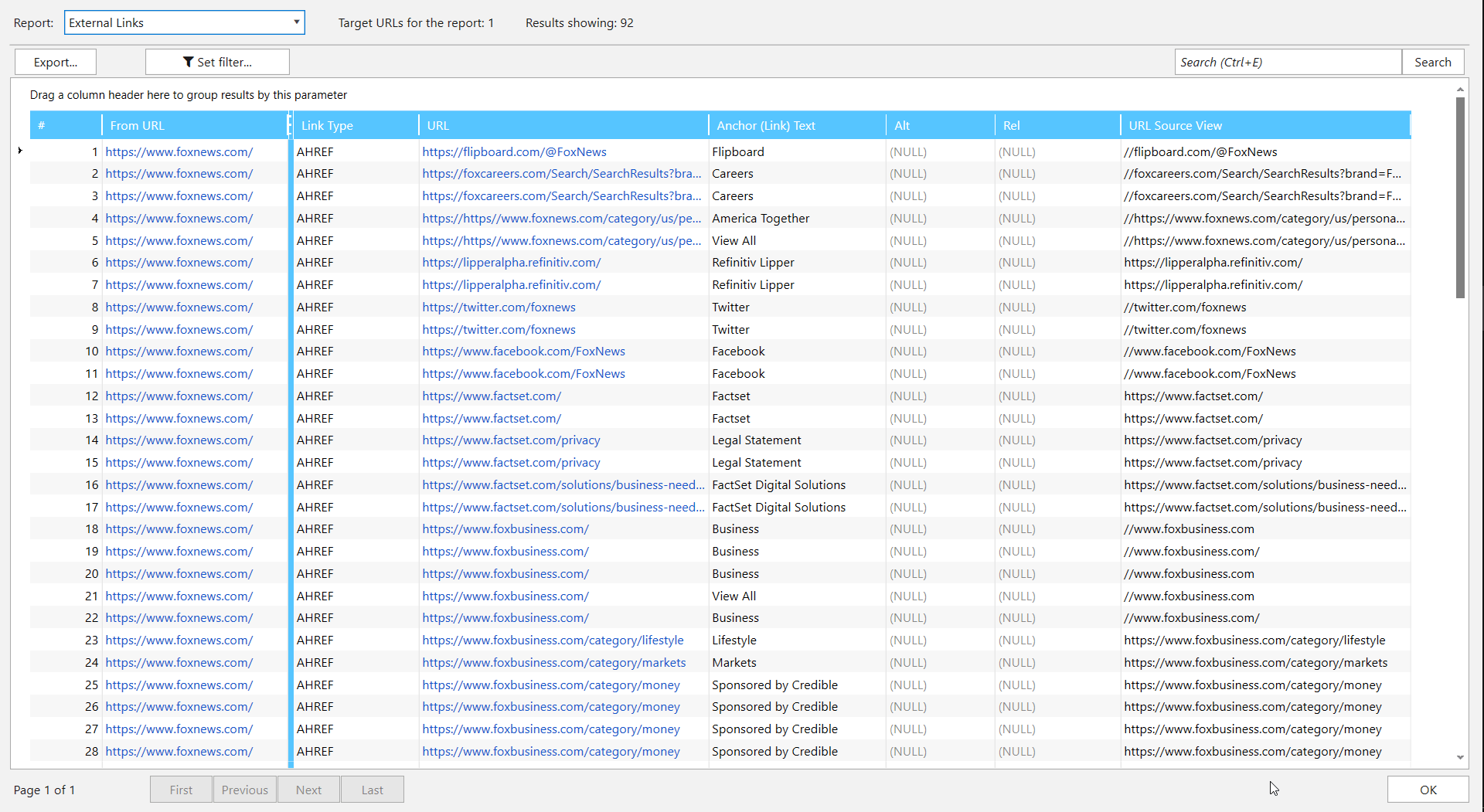Click the scrollbar down arrow
This screenshot has width=1484, height=812.
[1460, 757]
